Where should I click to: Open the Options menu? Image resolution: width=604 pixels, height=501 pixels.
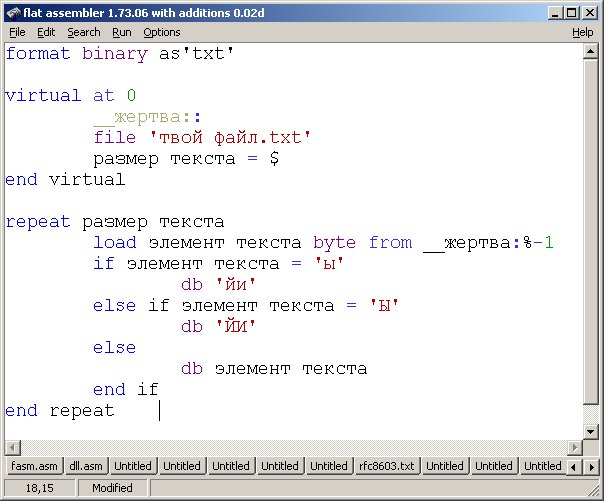(x=162, y=32)
